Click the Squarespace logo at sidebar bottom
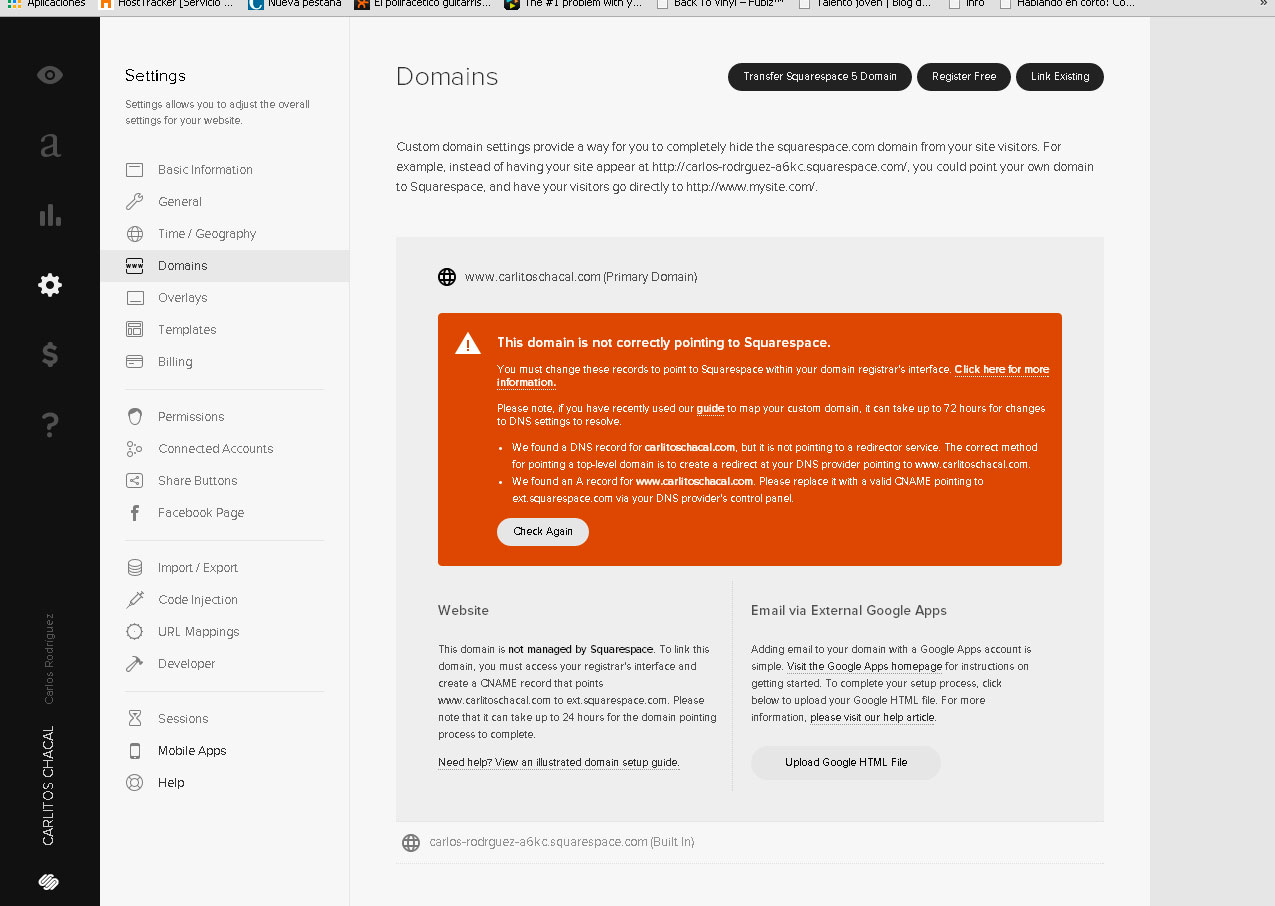1275x906 pixels. [50, 881]
